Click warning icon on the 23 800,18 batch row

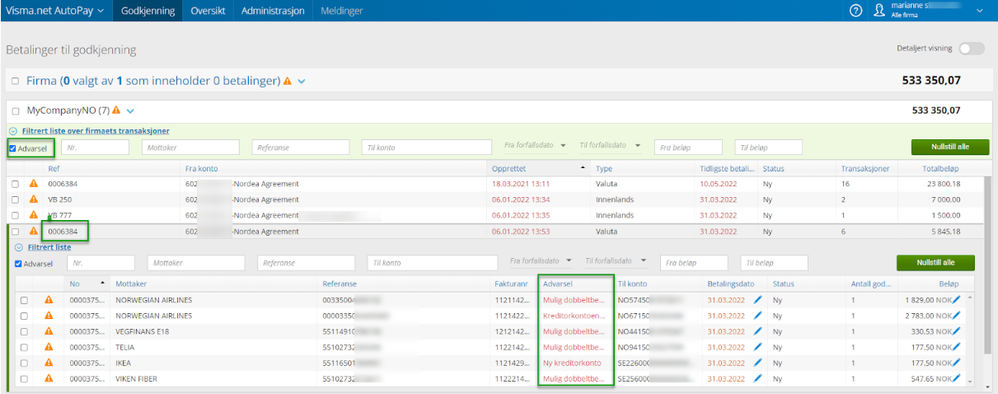pyautogui.click(x=34, y=183)
